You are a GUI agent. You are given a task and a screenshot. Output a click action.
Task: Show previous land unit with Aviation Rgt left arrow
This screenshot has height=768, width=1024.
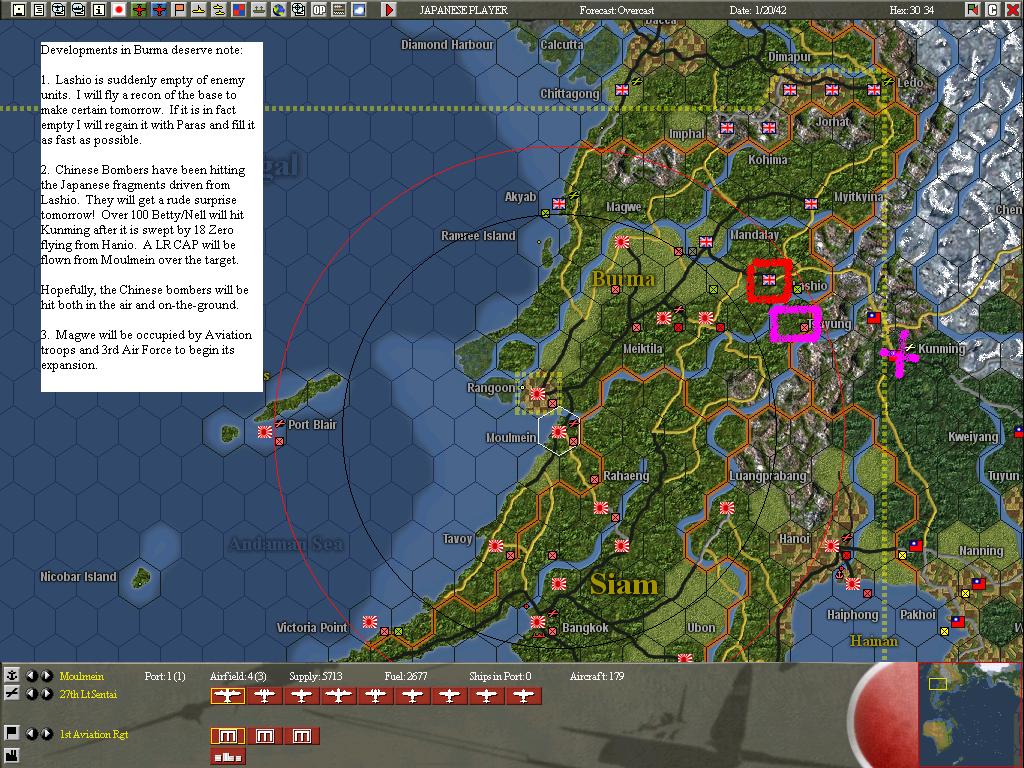pyautogui.click(x=31, y=734)
